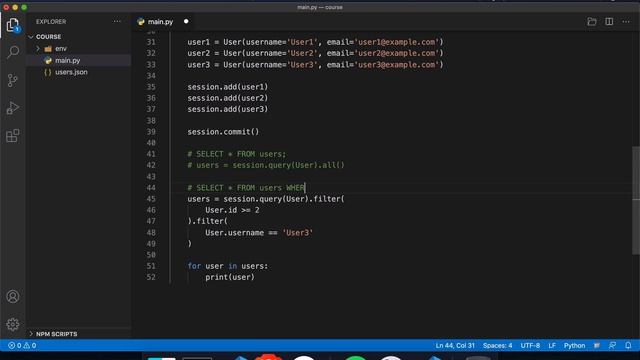Select the env folder row
Image resolution: width=640 pixels, height=360 pixels.
(79, 49)
